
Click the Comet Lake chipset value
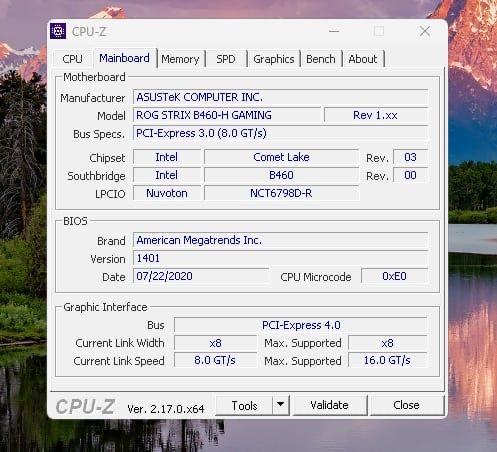[281, 157]
